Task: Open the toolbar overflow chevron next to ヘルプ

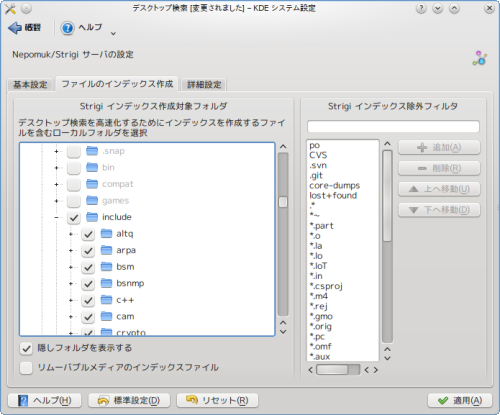Action: coord(113,33)
